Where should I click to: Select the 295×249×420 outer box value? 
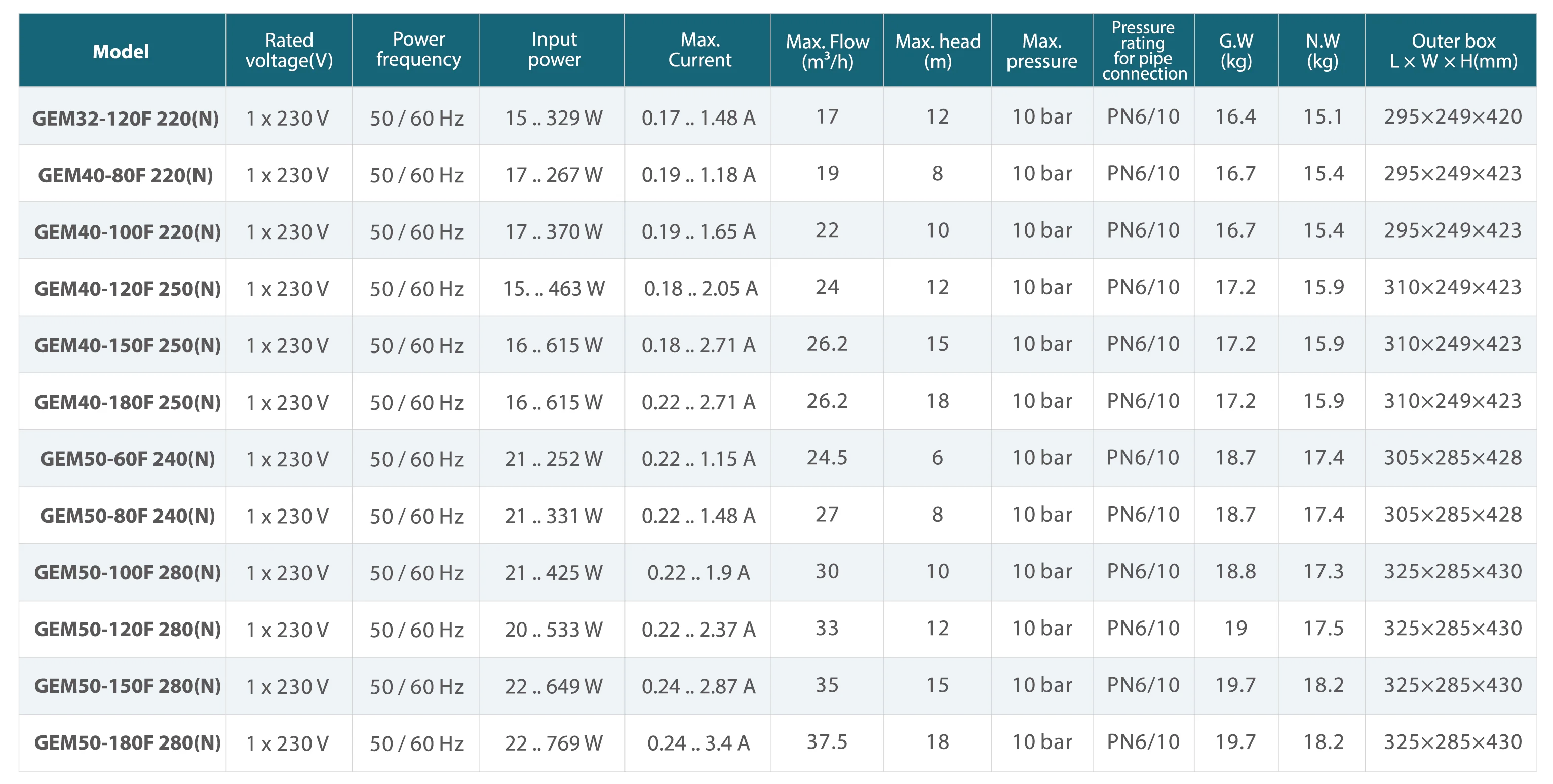pyautogui.click(x=1452, y=116)
